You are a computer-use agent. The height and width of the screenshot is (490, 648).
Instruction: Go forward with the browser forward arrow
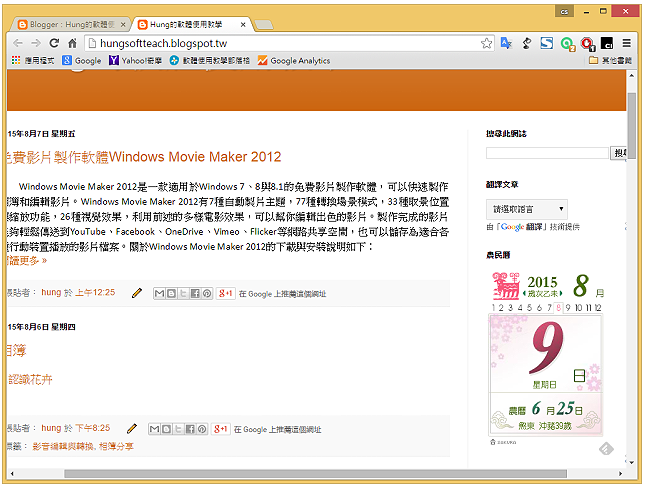point(36,43)
